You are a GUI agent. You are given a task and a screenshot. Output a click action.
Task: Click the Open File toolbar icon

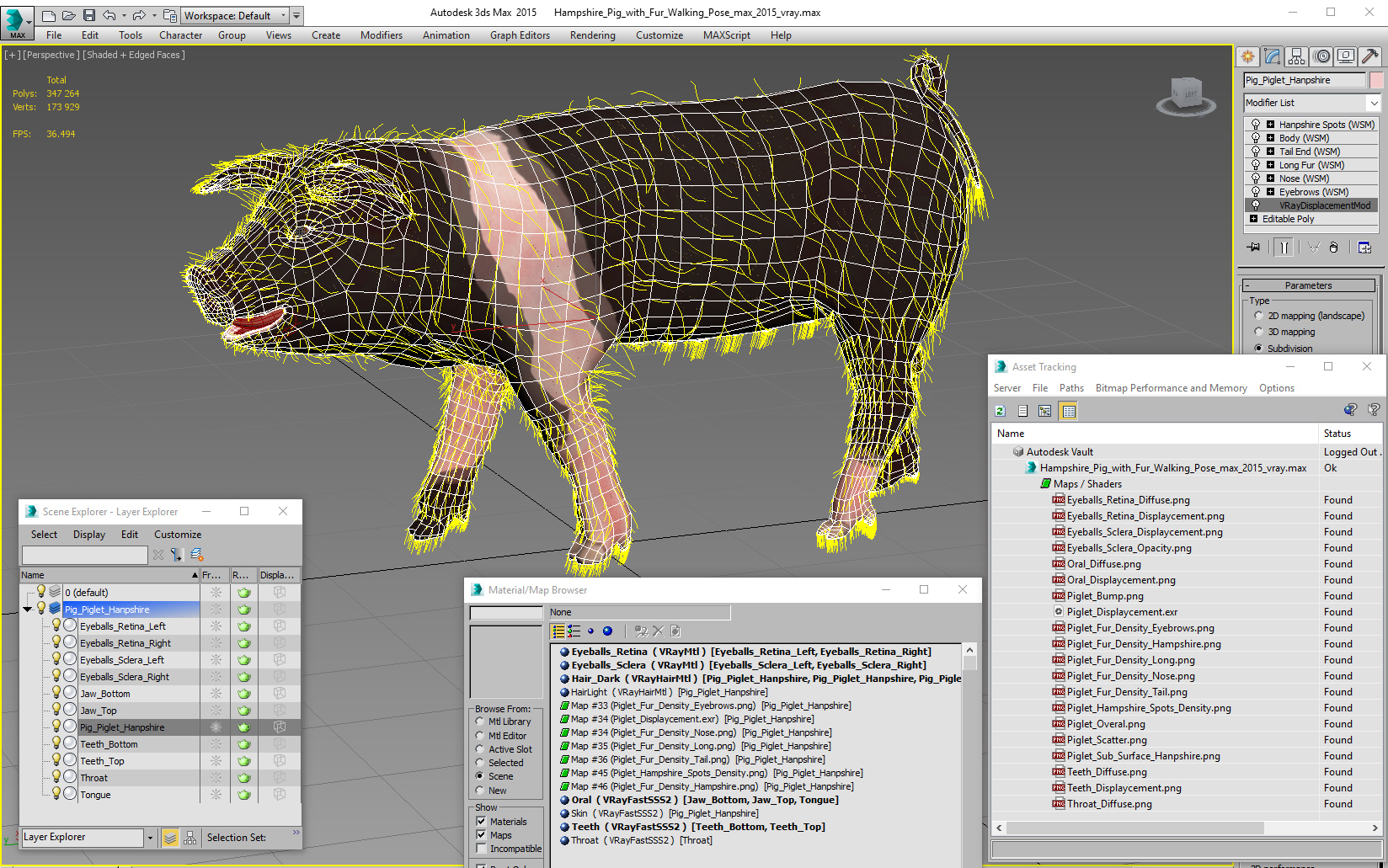click(x=68, y=15)
